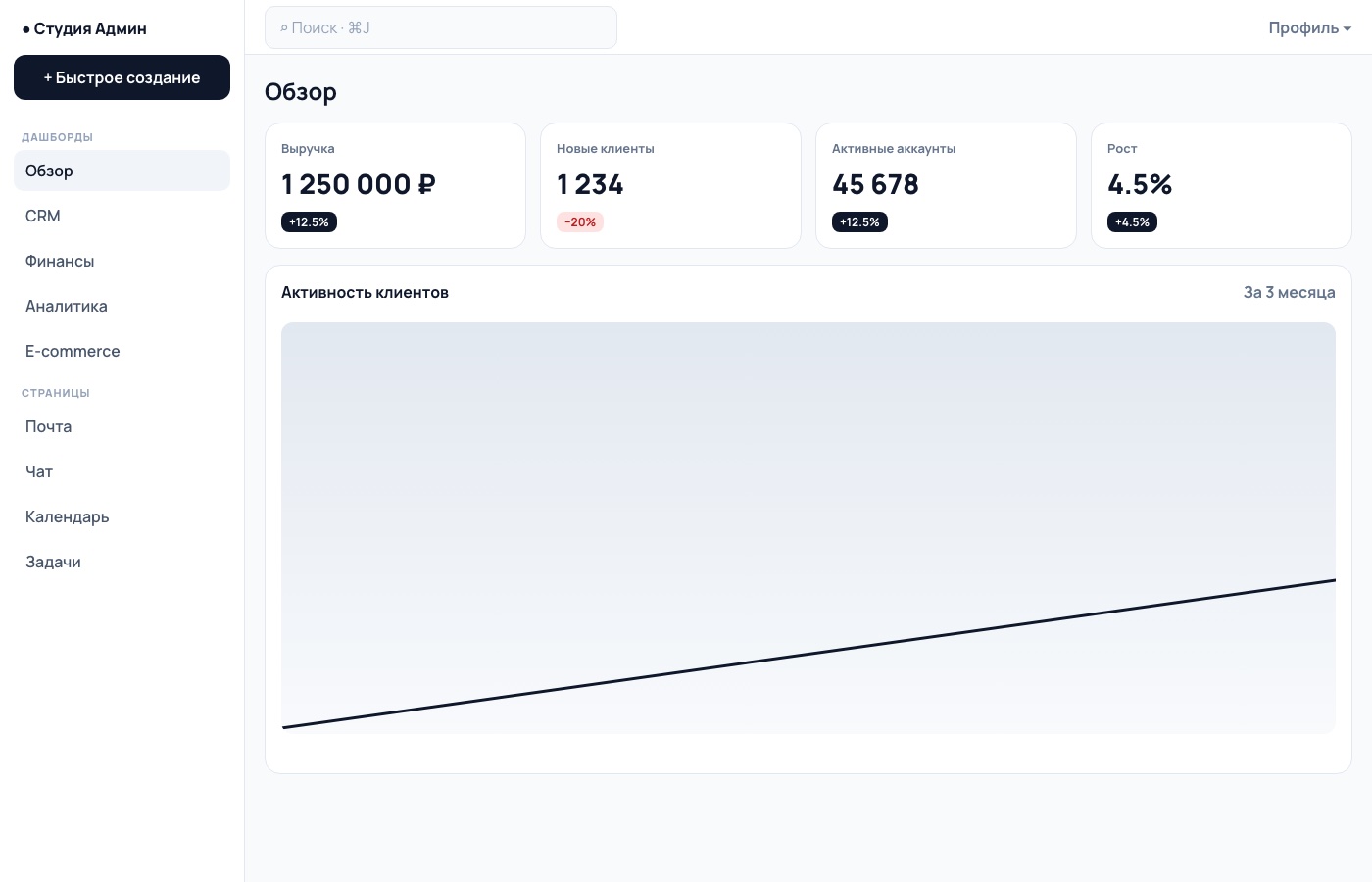Click the За 3 месяца period label
The height and width of the screenshot is (882, 1372).
1289,292
